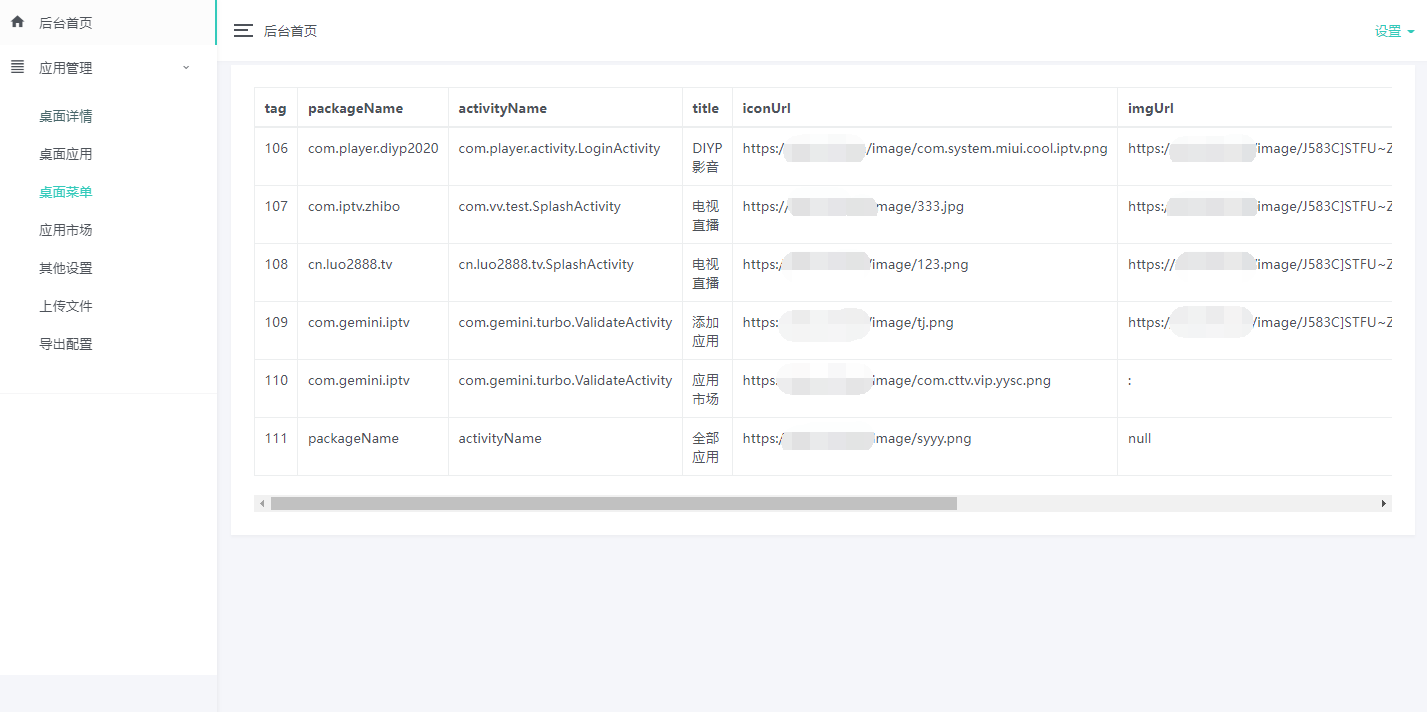
Task: Open 桌面详情 in the sidebar
Action: pos(66,116)
